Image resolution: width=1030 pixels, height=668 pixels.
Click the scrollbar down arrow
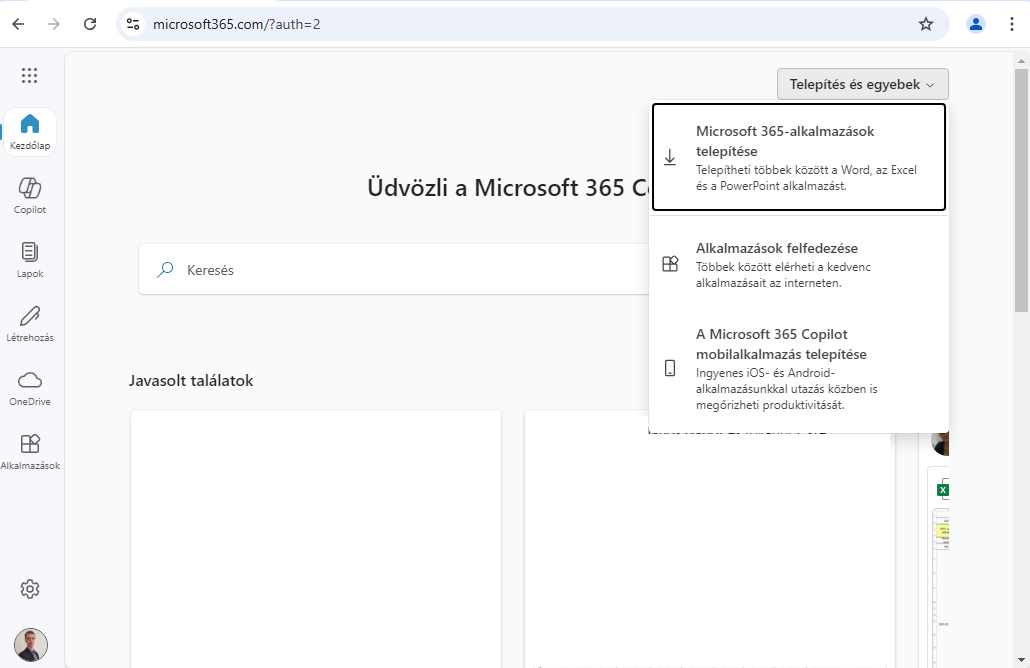coord(1021,659)
